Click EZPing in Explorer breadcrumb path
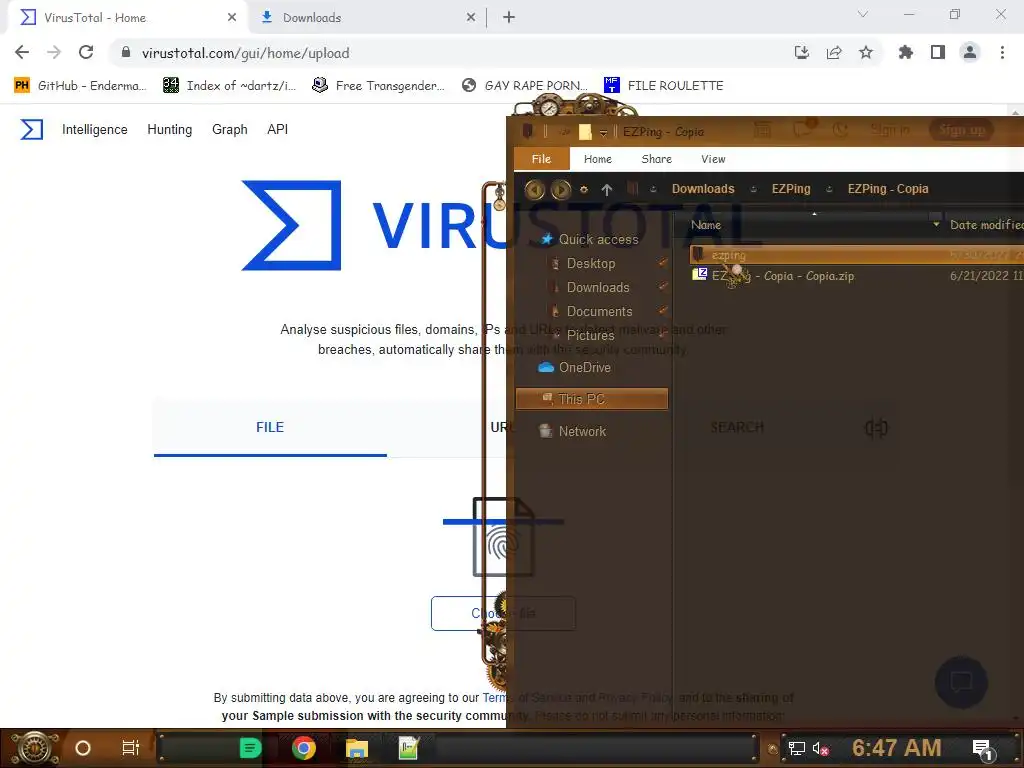 (791, 189)
